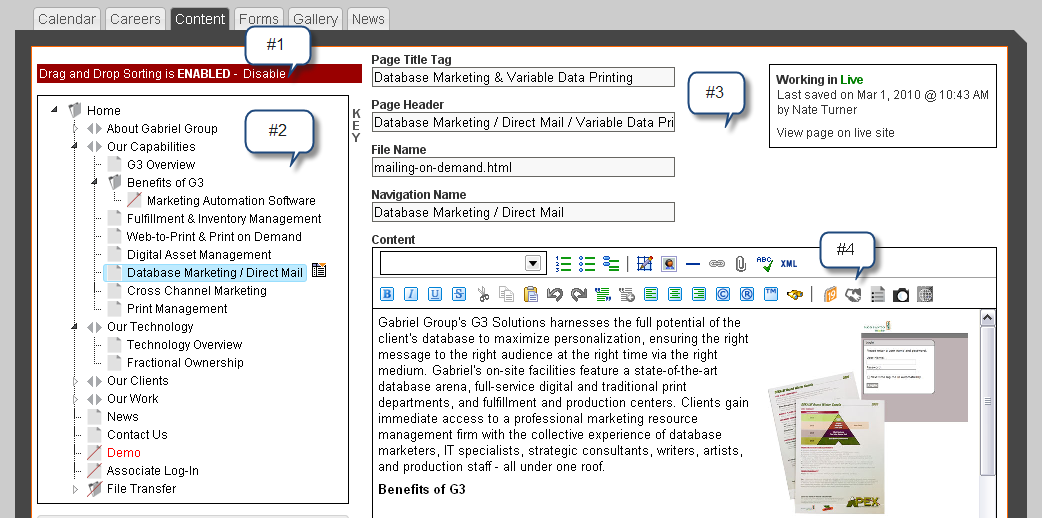Collapse the Our Technology node
1042x518 pixels.
point(75,326)
